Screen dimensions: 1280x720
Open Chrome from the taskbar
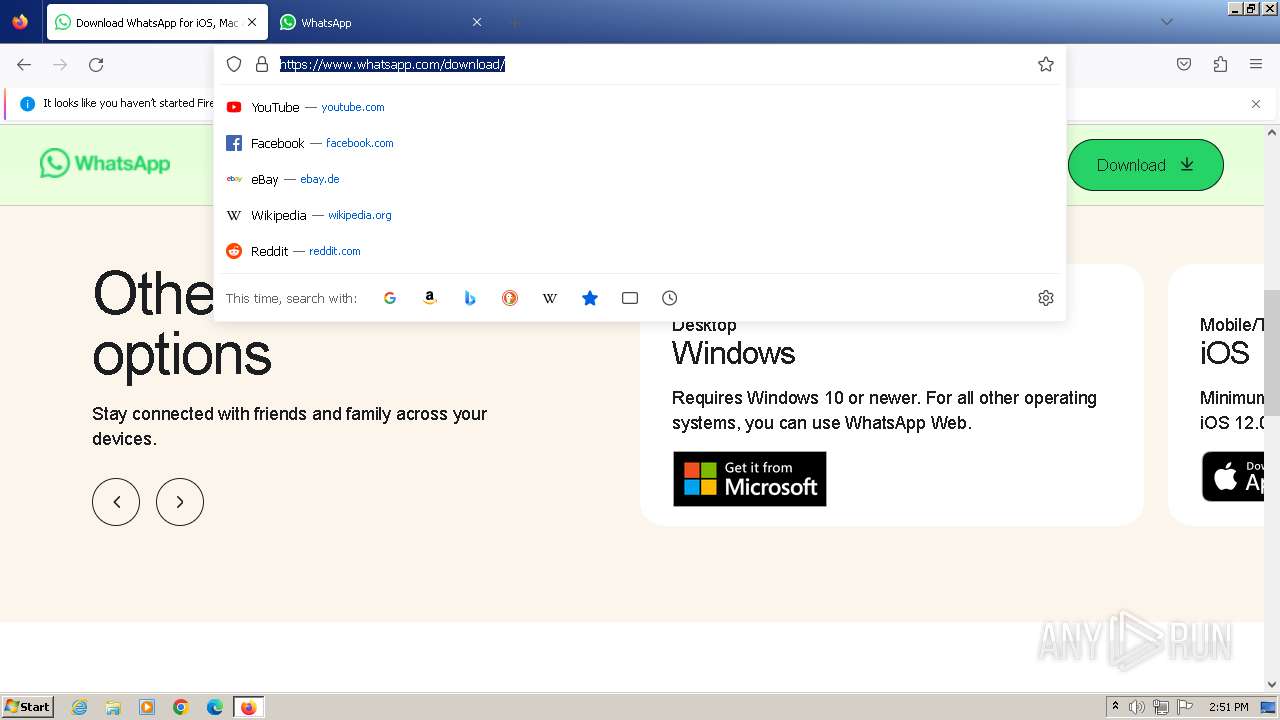(181, 707)
